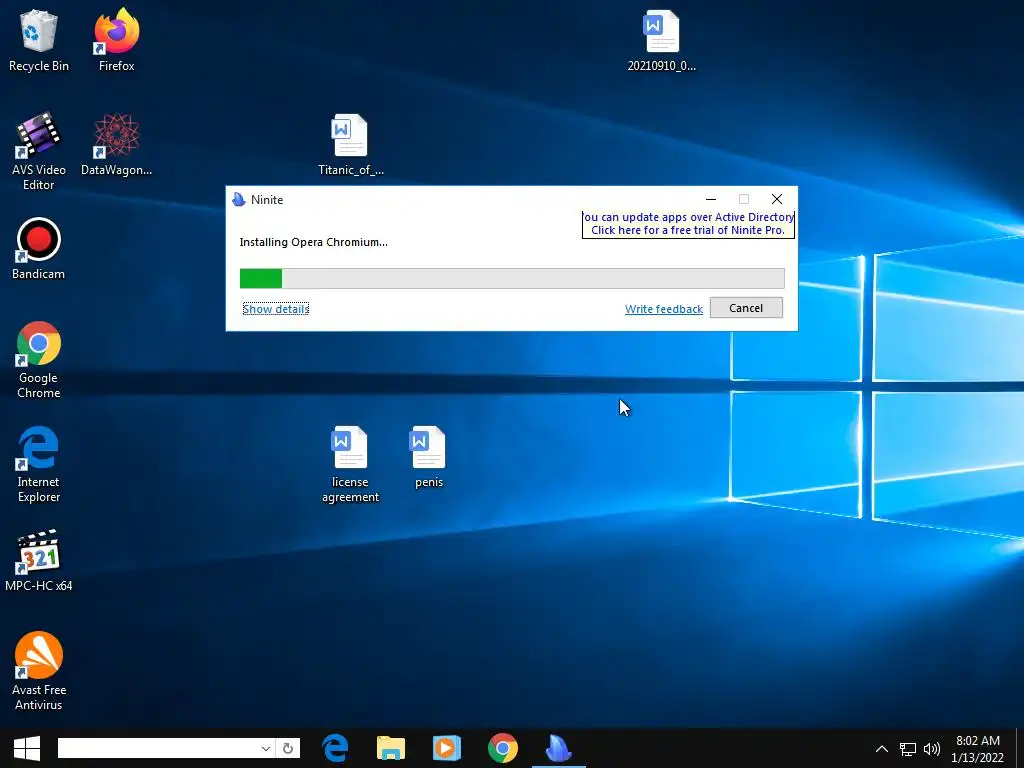Select the 20210910_0 document on desktop
1024x768 pixels.
[662, 40]
